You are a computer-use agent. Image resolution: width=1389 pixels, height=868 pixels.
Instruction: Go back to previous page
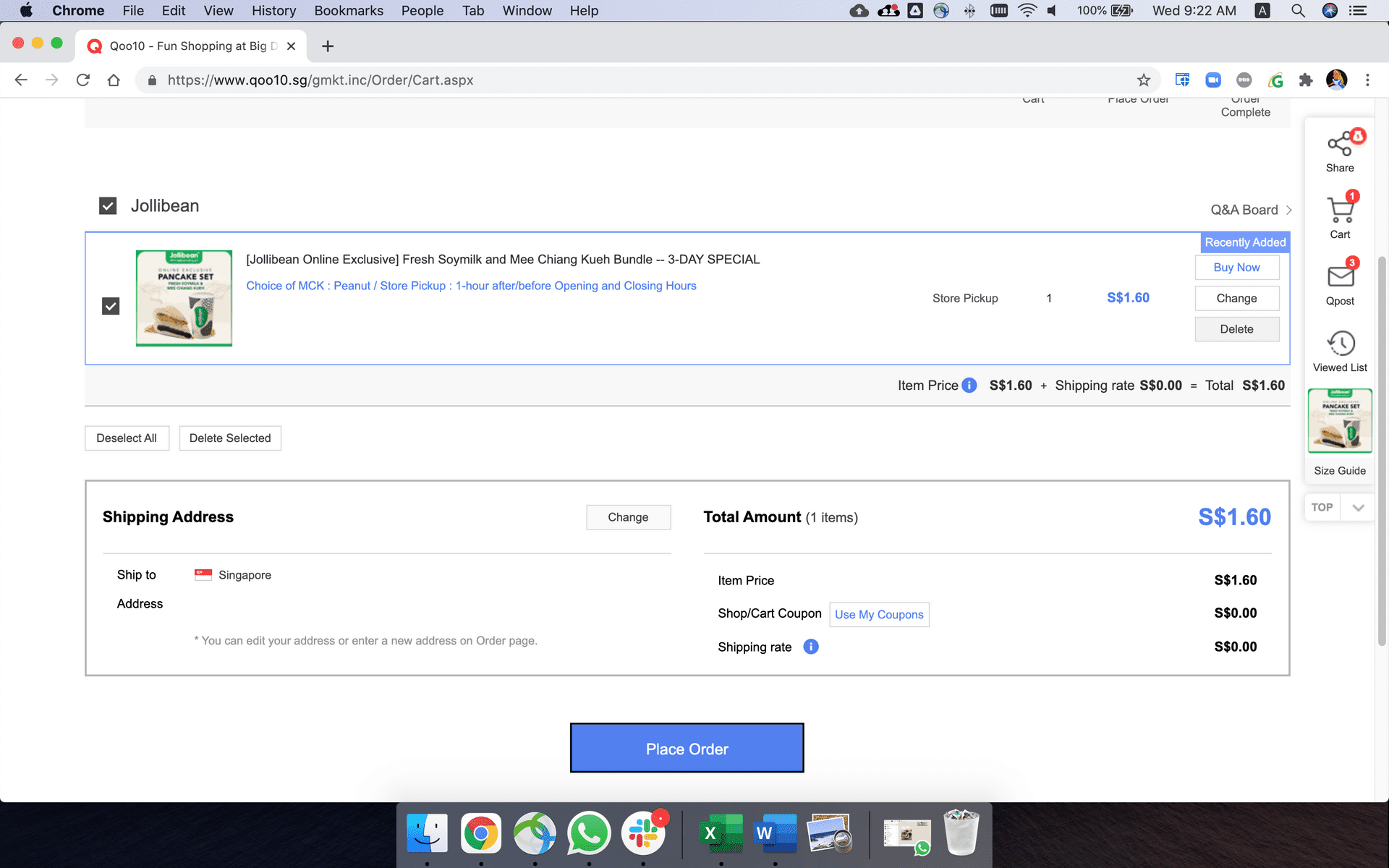pyautogui.click(x=21, y=80)
